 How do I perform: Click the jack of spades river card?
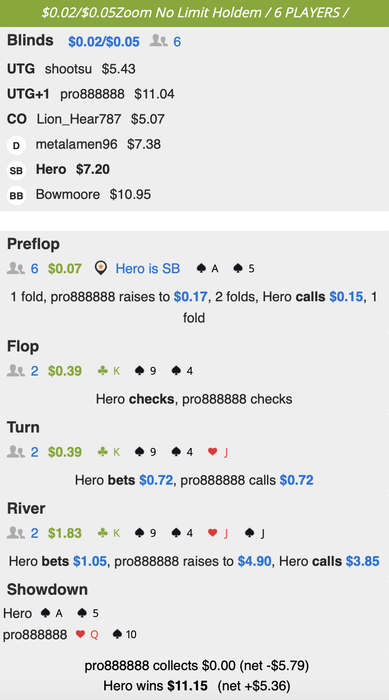(x=255, y=533)
